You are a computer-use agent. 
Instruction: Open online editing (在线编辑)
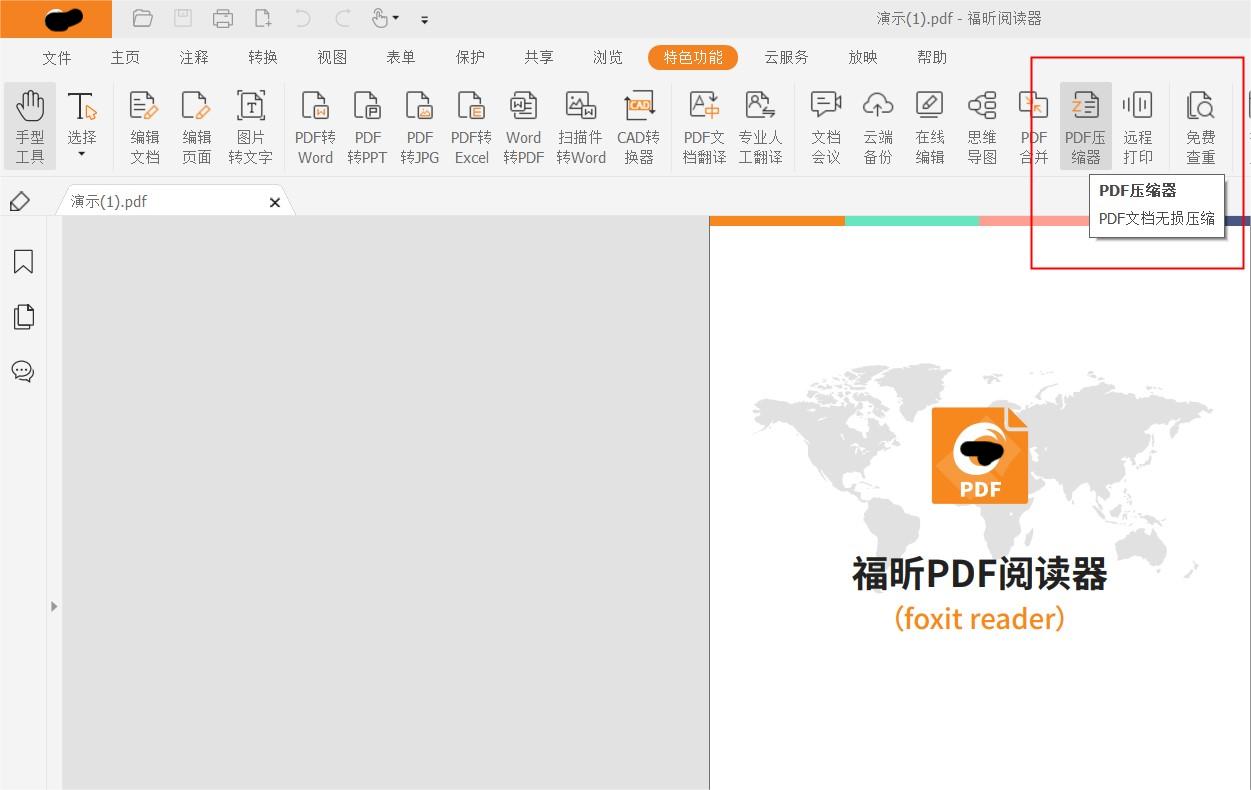click(x=930, y=126)
